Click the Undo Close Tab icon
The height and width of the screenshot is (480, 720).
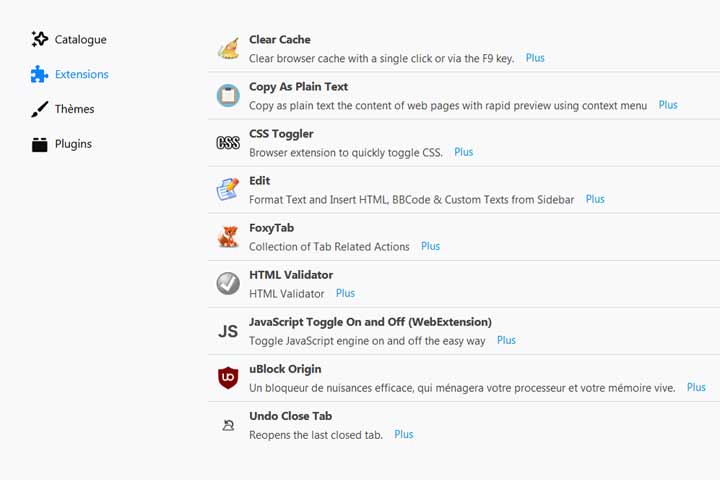tap(228, 425)
